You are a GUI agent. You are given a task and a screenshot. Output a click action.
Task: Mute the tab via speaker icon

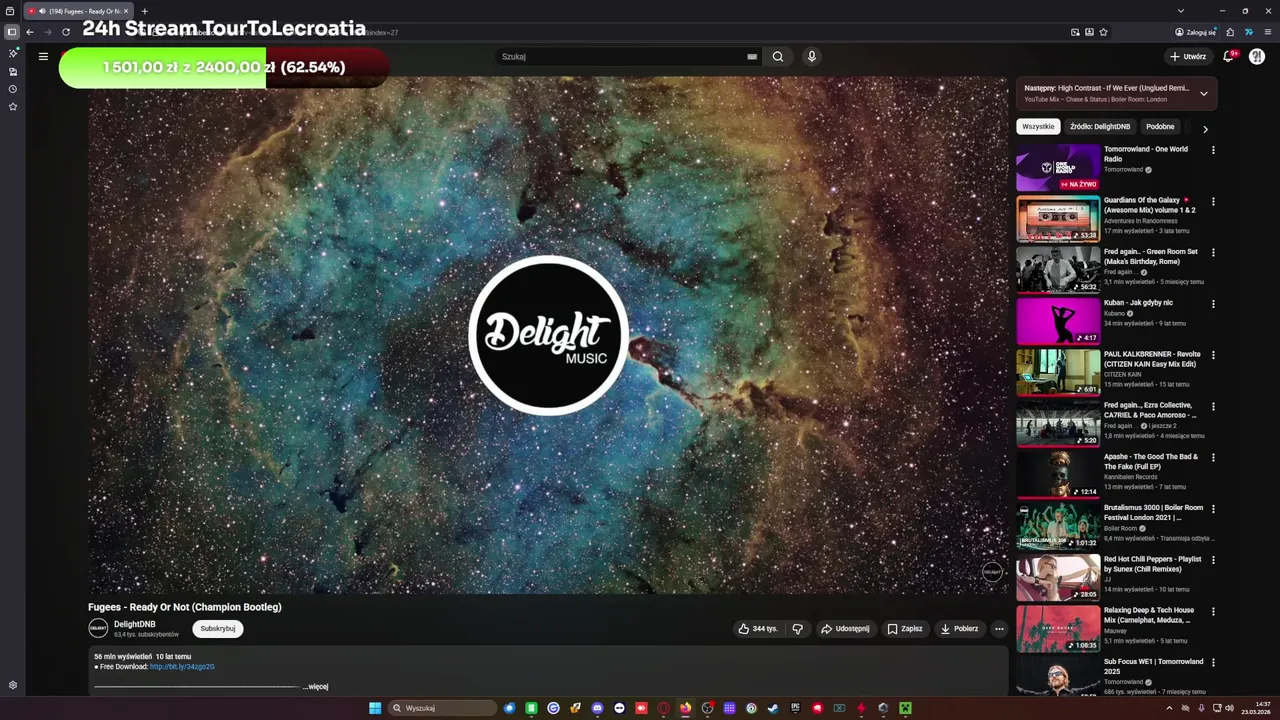click(x=42, y=11)
